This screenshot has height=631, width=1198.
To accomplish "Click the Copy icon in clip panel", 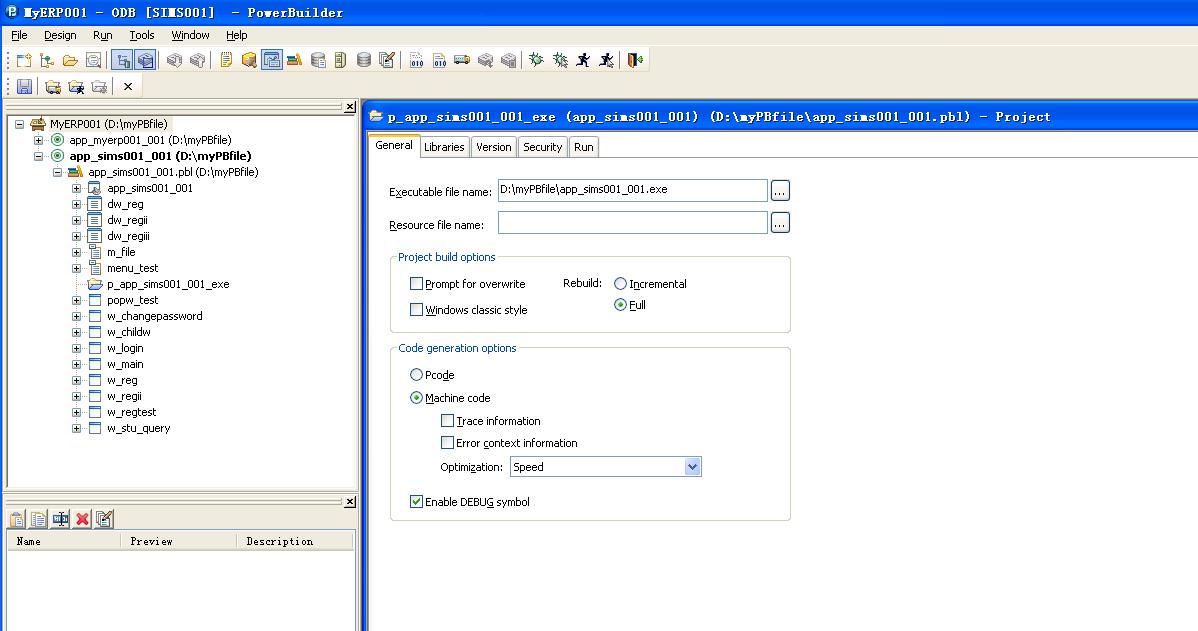I will [x=38, y=519].
